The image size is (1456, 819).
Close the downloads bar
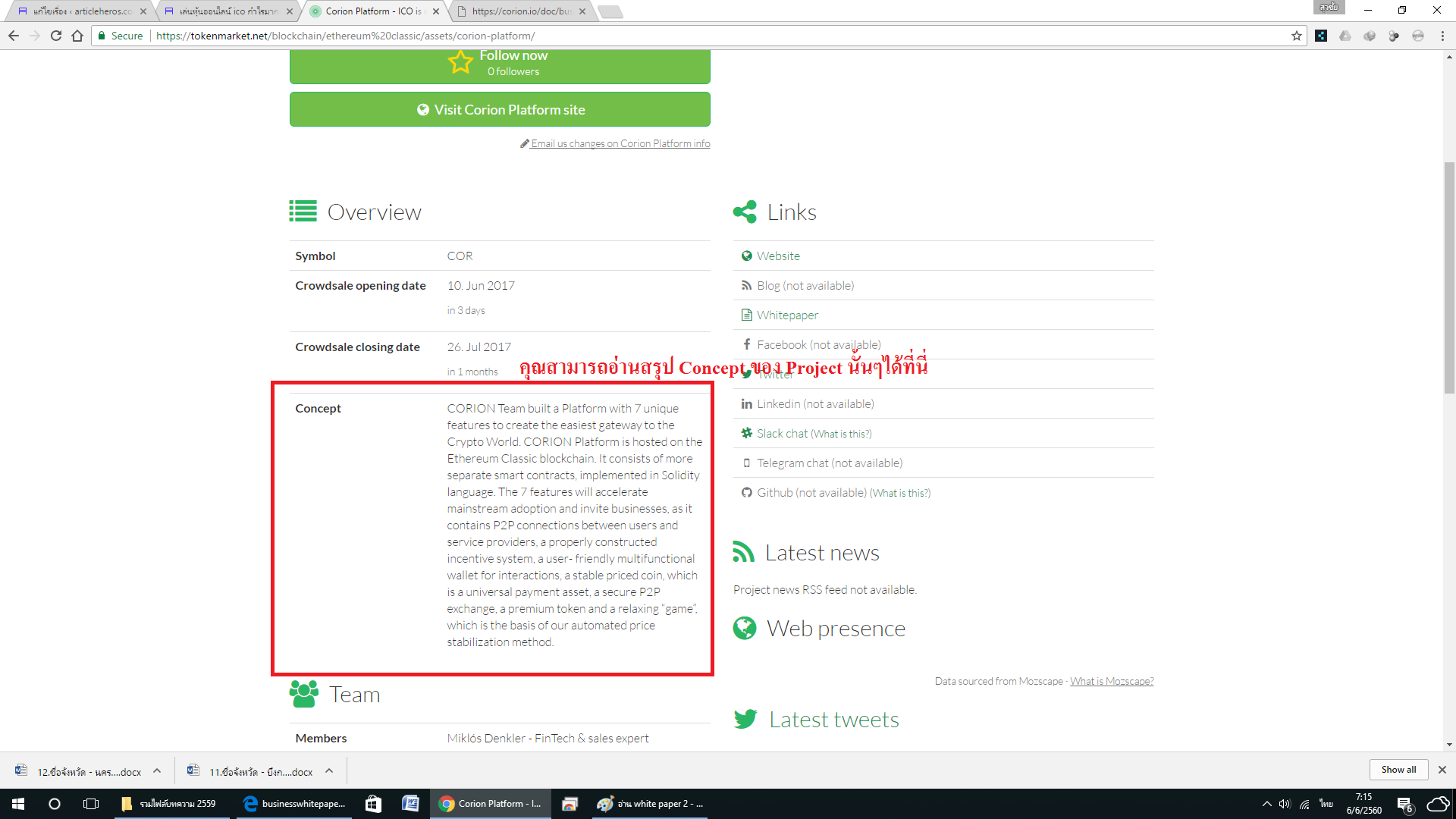tap(1442, 770)
